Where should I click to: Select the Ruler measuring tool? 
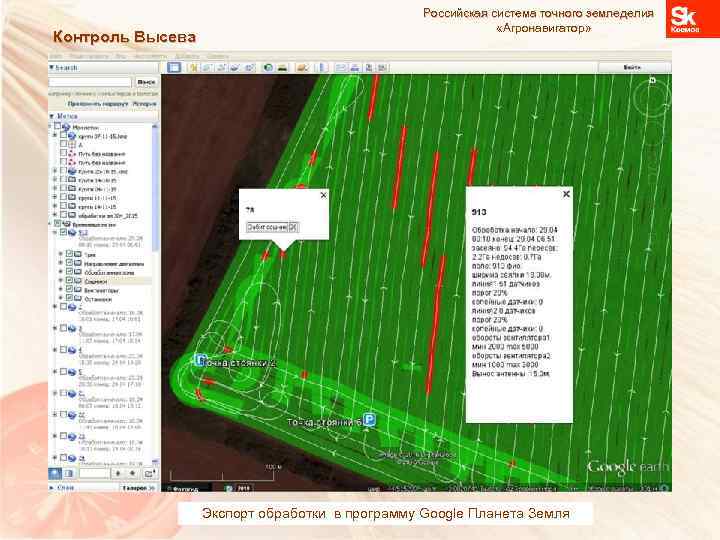(323, 68)
